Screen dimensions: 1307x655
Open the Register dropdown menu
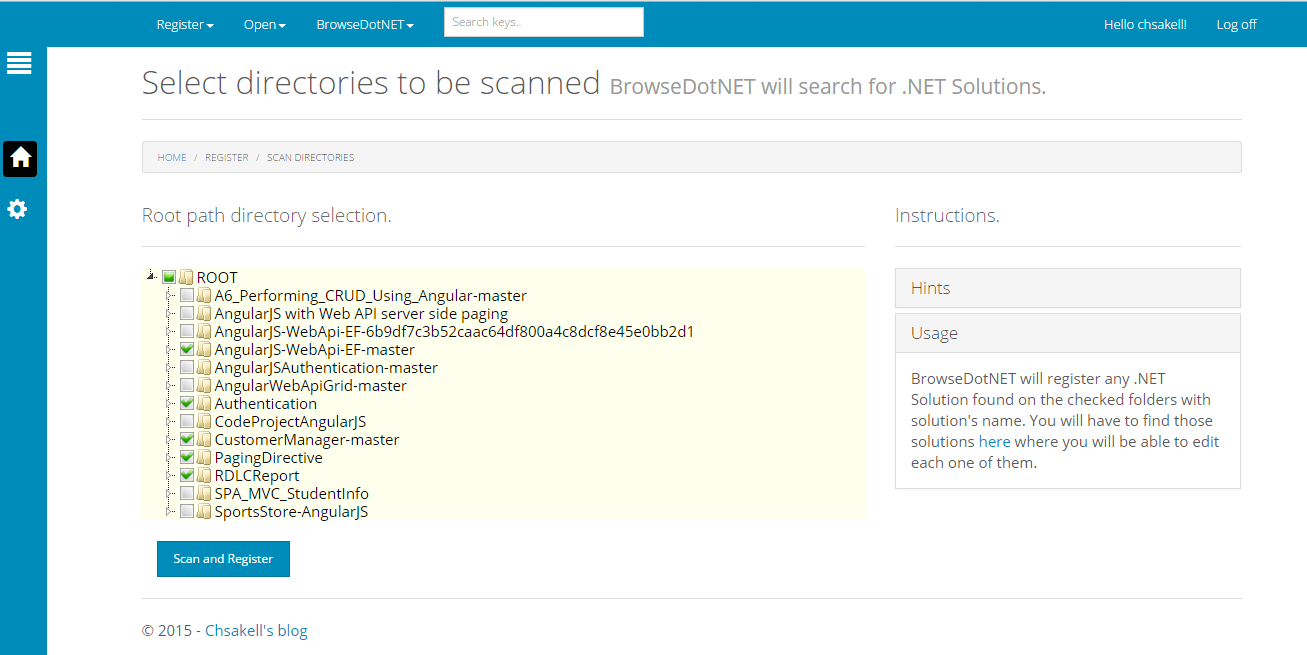pos(185,25)
